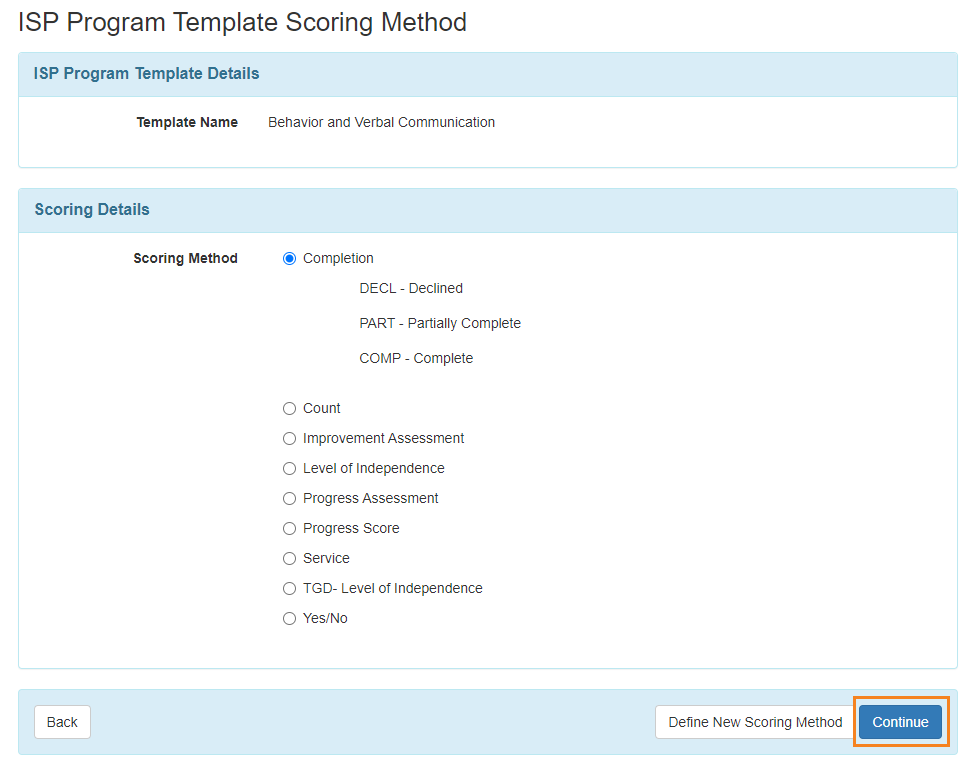Click the blue Continue button
966x764 pixels.
coord(900,722)
